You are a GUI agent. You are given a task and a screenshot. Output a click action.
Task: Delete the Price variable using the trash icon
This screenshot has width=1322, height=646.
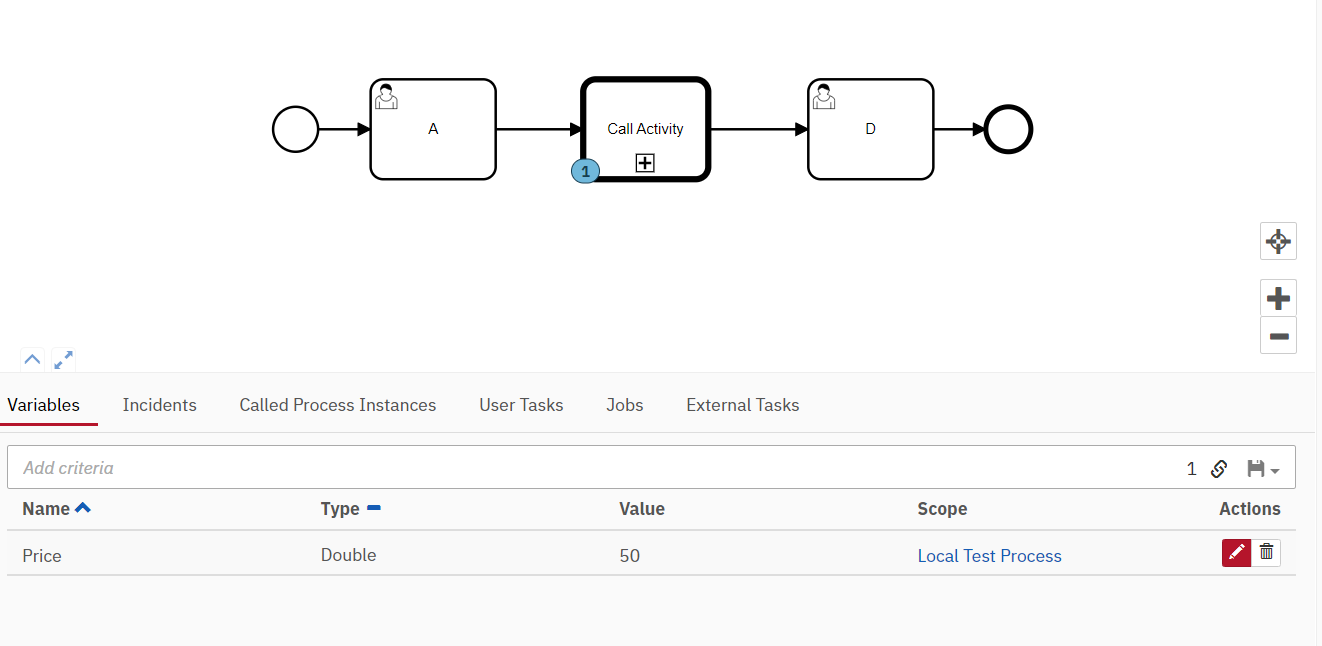coord(1266,552)
